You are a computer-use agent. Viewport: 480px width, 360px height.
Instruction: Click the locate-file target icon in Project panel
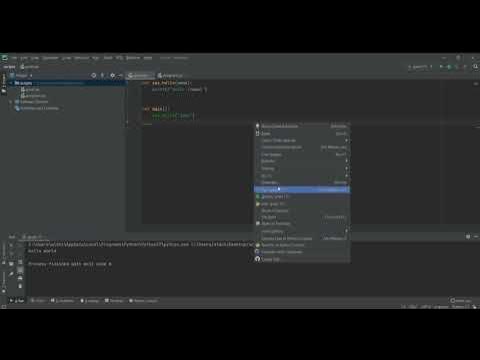click(x=94, y=76)
